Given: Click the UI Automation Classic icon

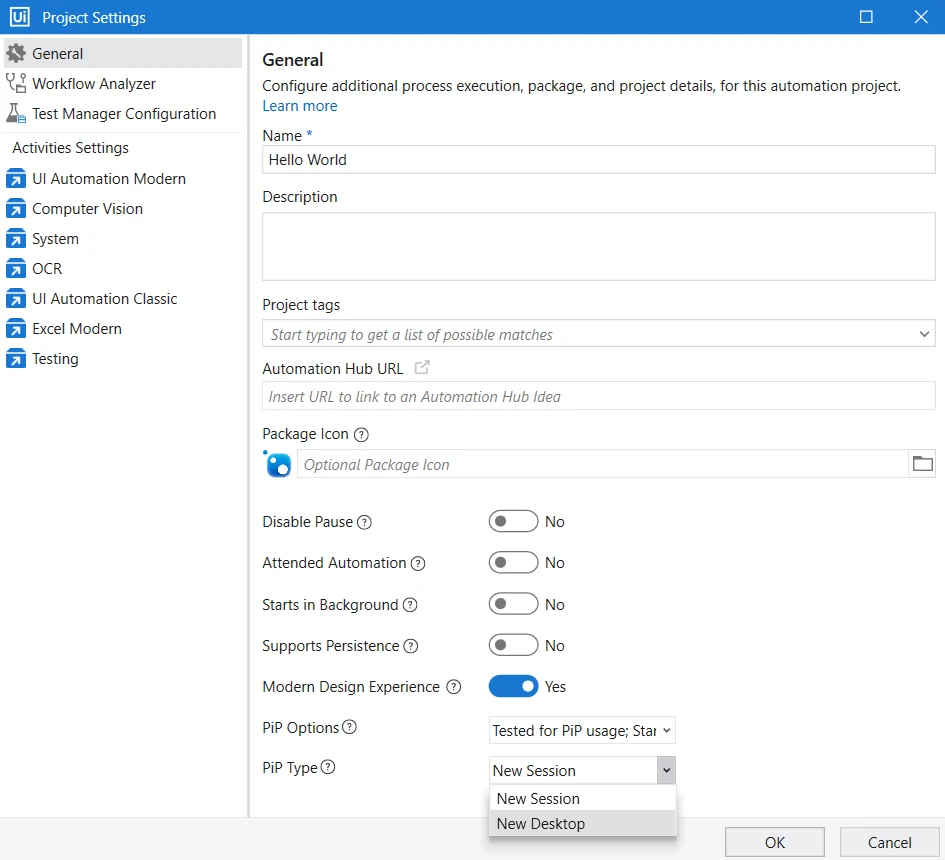Looking at the screenshot, I should [16, 298].
